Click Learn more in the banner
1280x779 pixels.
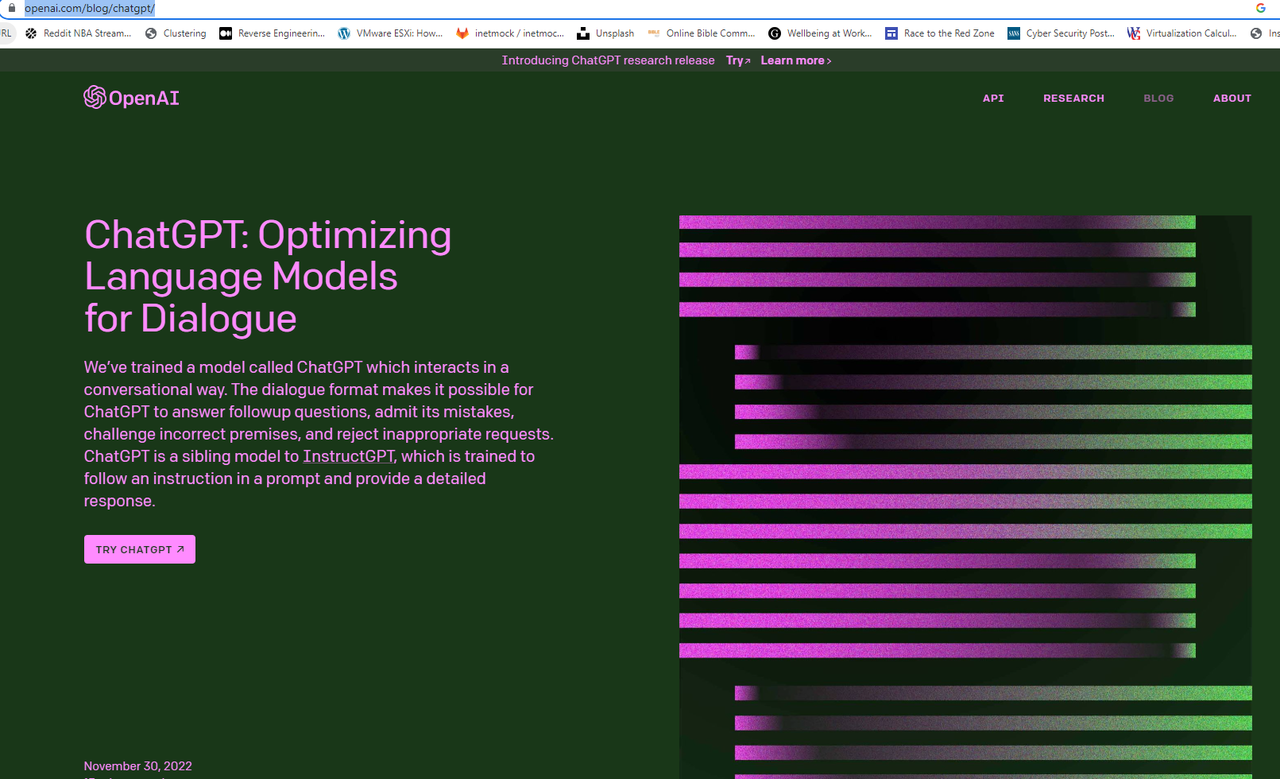[795, 61]
